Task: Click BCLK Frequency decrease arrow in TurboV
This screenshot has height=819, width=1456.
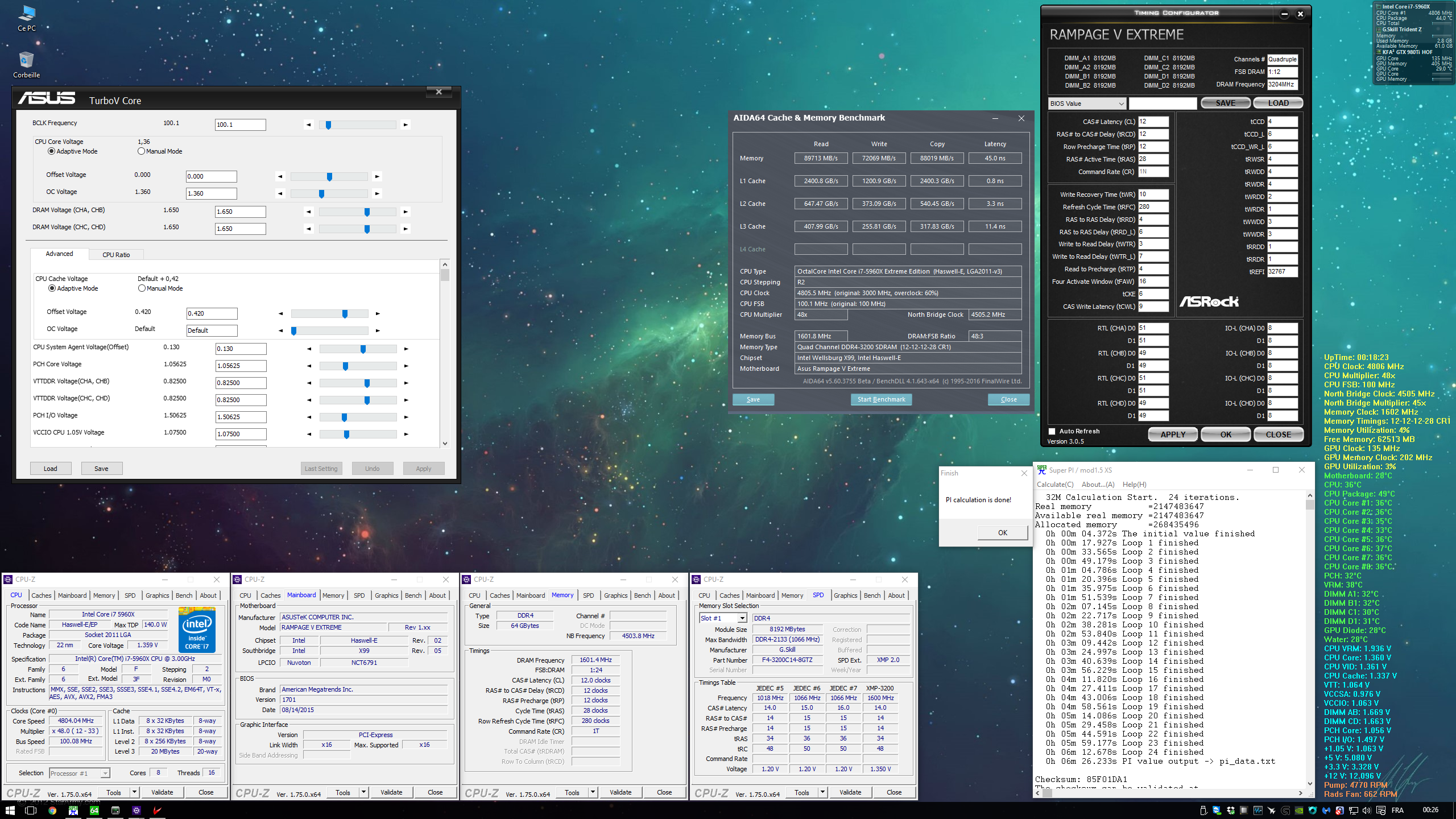Action: coord(309,125)
